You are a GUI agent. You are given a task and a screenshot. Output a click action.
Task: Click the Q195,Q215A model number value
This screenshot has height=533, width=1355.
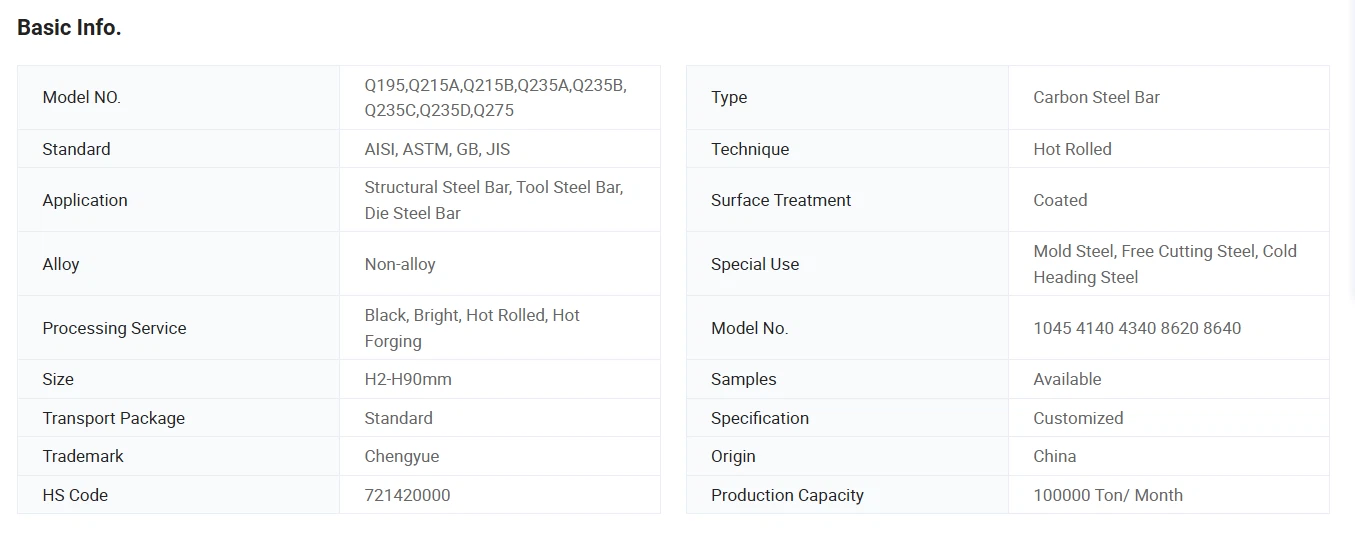click(495, 98)
